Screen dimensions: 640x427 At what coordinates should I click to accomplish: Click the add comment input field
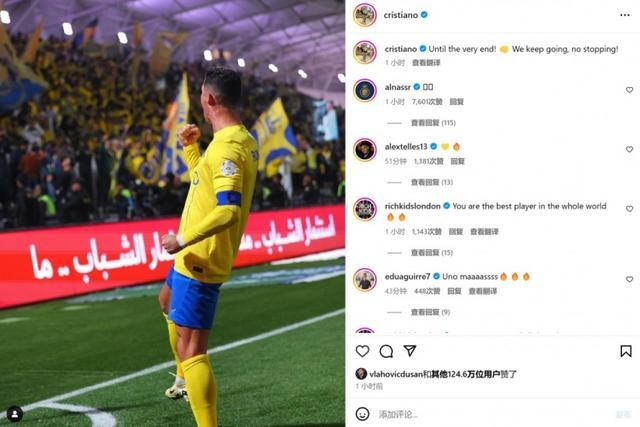pyautogui.click(x=494, y=414)
